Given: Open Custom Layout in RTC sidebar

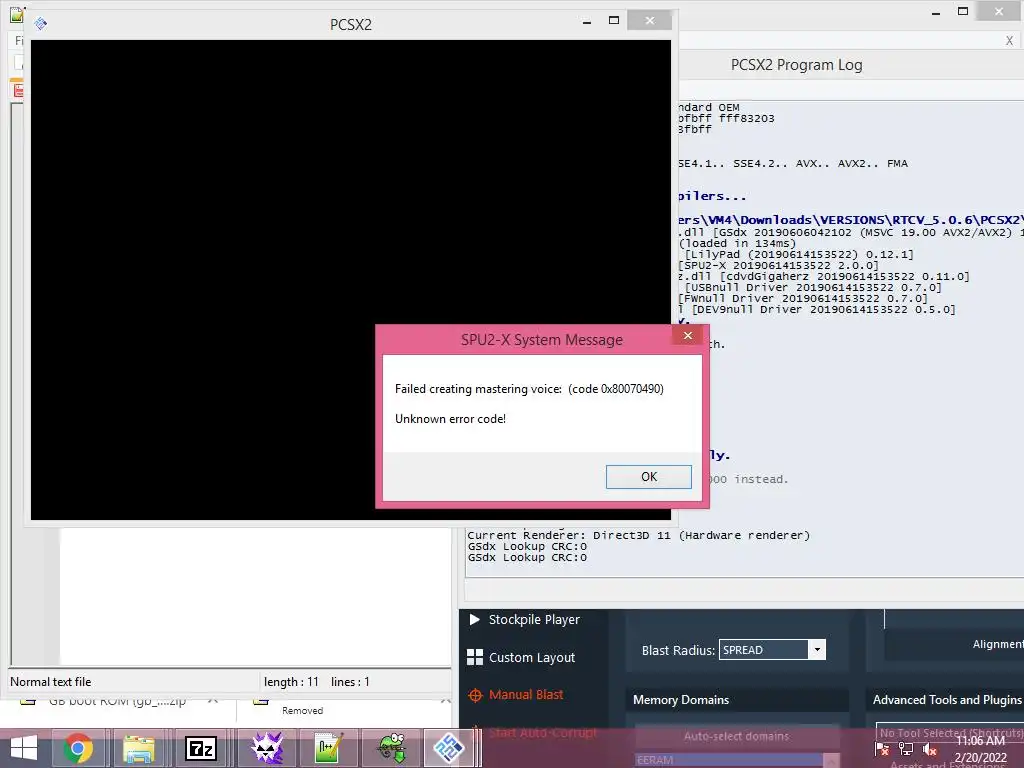Looking at the screenshot, I should pyautogui.click(x=521, y=658).
